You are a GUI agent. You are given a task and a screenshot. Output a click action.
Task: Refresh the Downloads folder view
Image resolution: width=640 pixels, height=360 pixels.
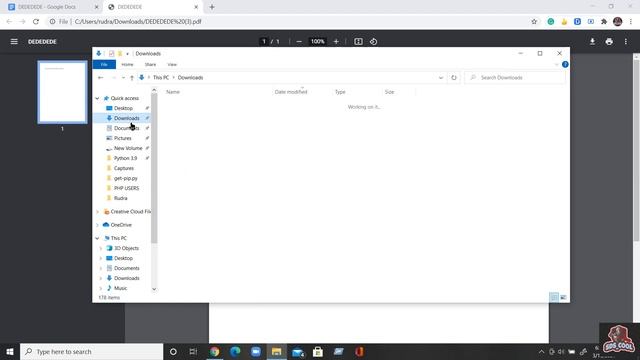(x=454, y=78)
